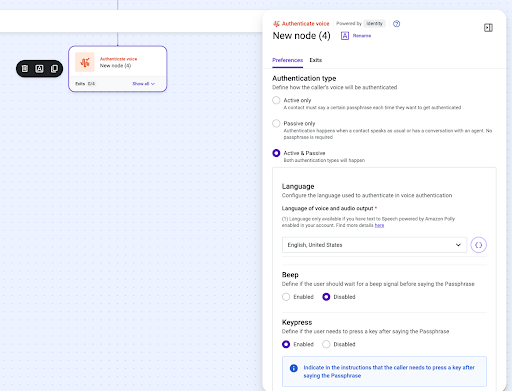Click the 'Language of voice and audio output' label

[x=327, y=208]
